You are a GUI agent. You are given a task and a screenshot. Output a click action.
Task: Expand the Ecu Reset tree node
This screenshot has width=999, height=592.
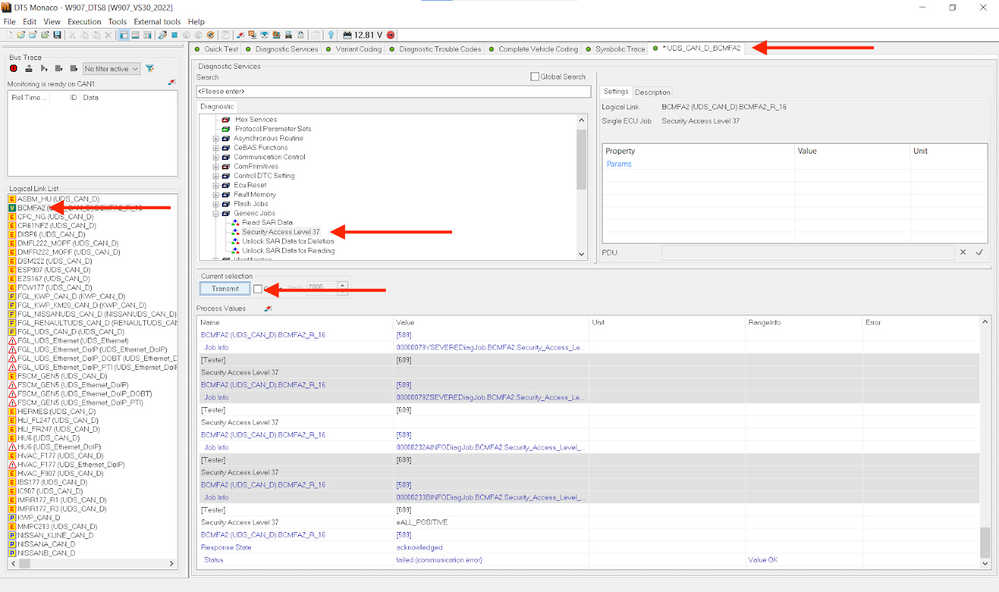[216, 185]
